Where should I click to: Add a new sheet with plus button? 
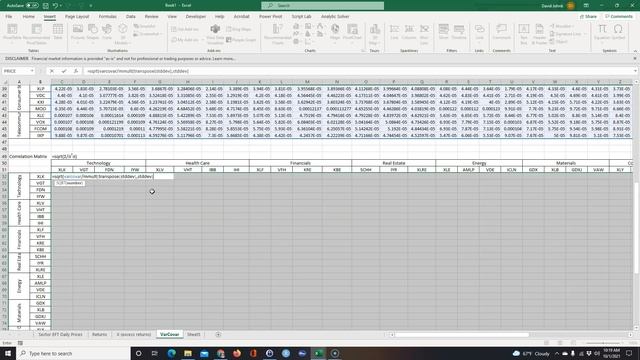218,334
